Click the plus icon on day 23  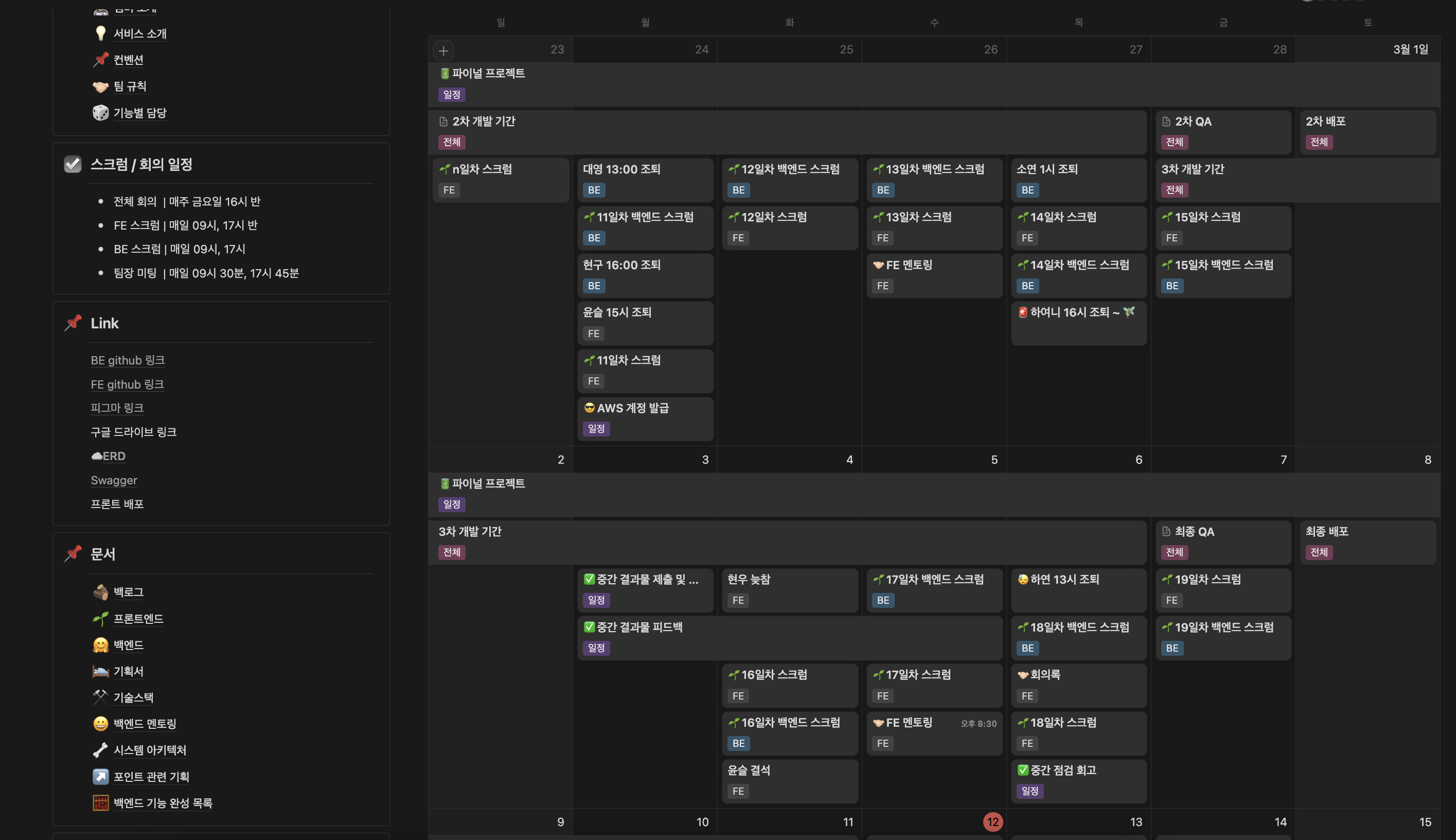coord(443,50)
